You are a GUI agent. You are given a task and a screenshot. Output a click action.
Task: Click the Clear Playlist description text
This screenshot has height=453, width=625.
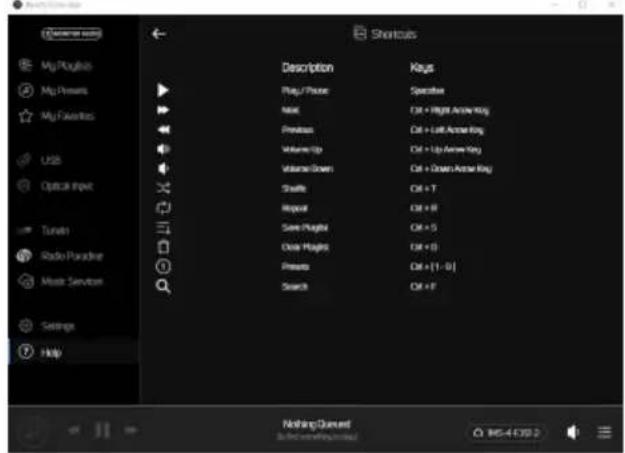[305, 247]
